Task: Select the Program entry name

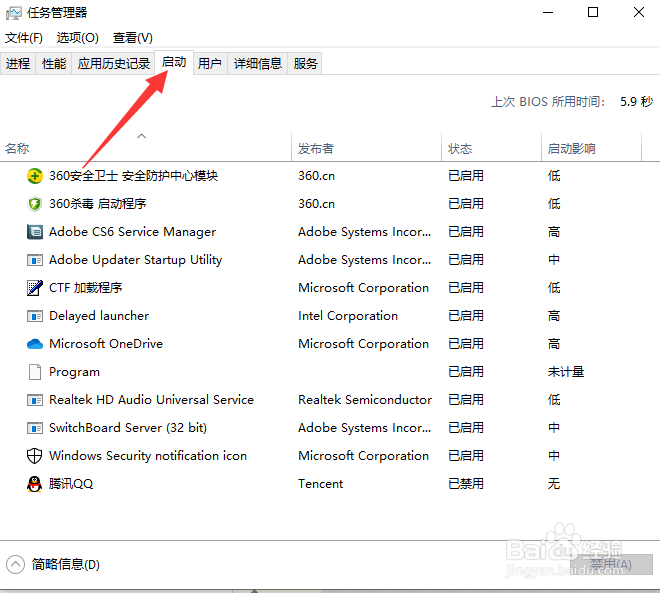Action: (75, 372)
